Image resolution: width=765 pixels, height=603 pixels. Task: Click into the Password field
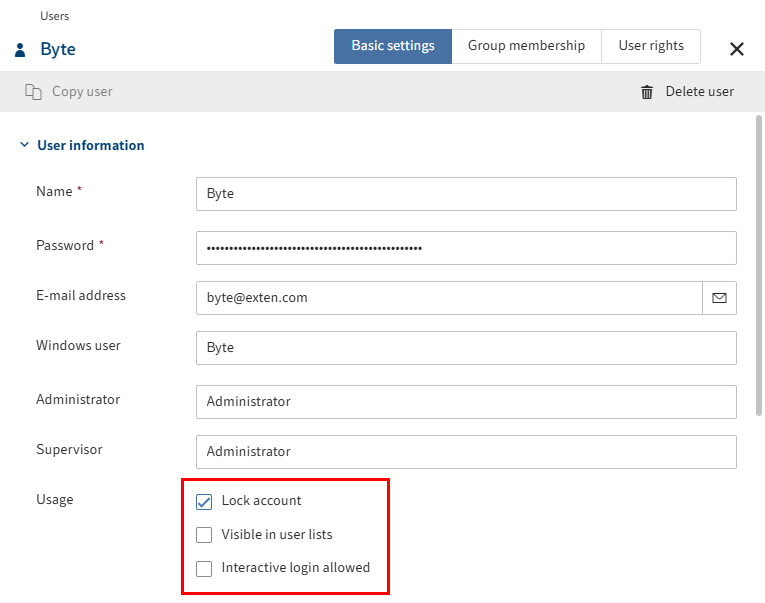click(x=466, y=248)
